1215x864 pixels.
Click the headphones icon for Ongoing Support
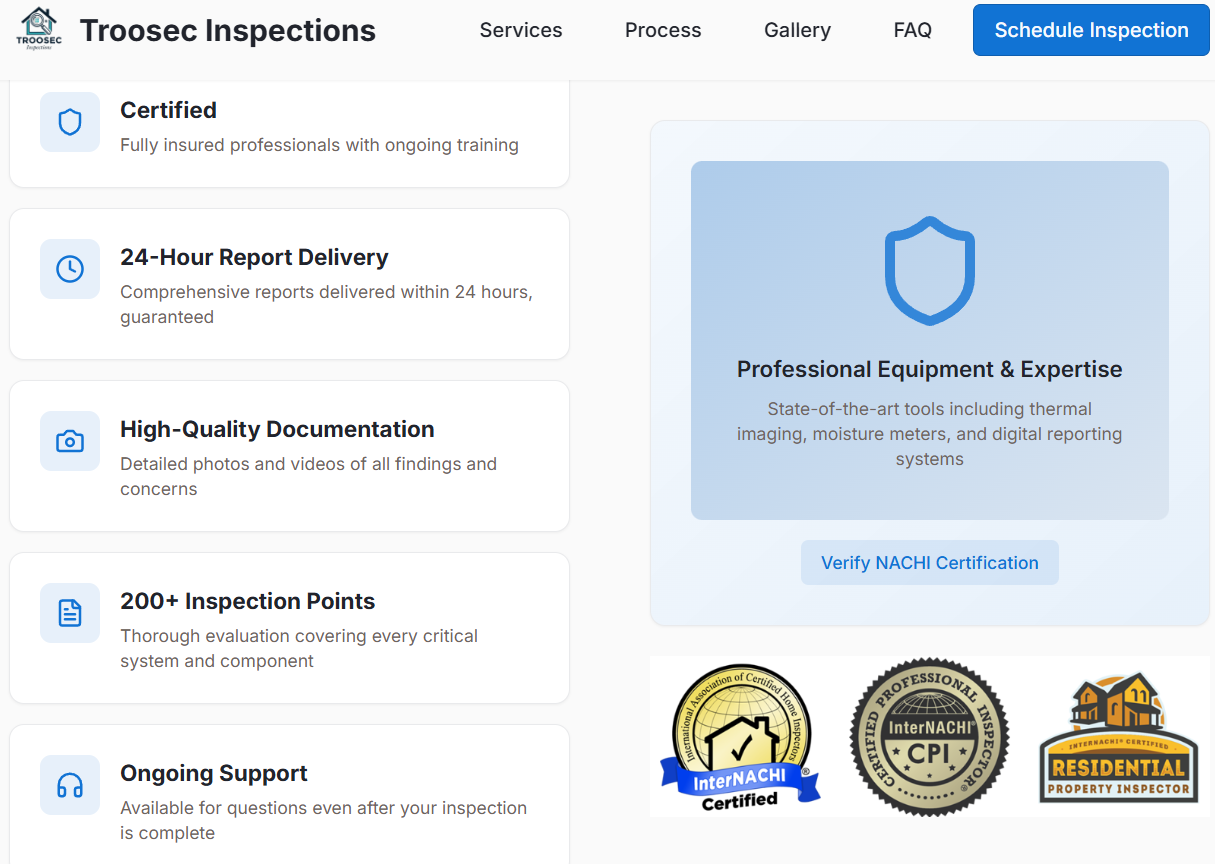[x=70, y=785]
